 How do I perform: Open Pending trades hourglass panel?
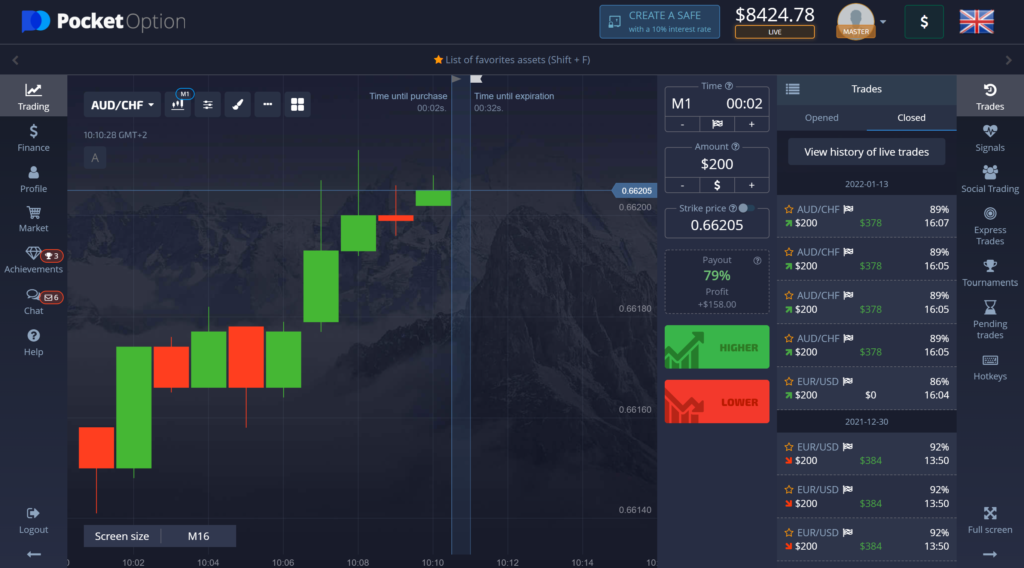click(990, 319)
